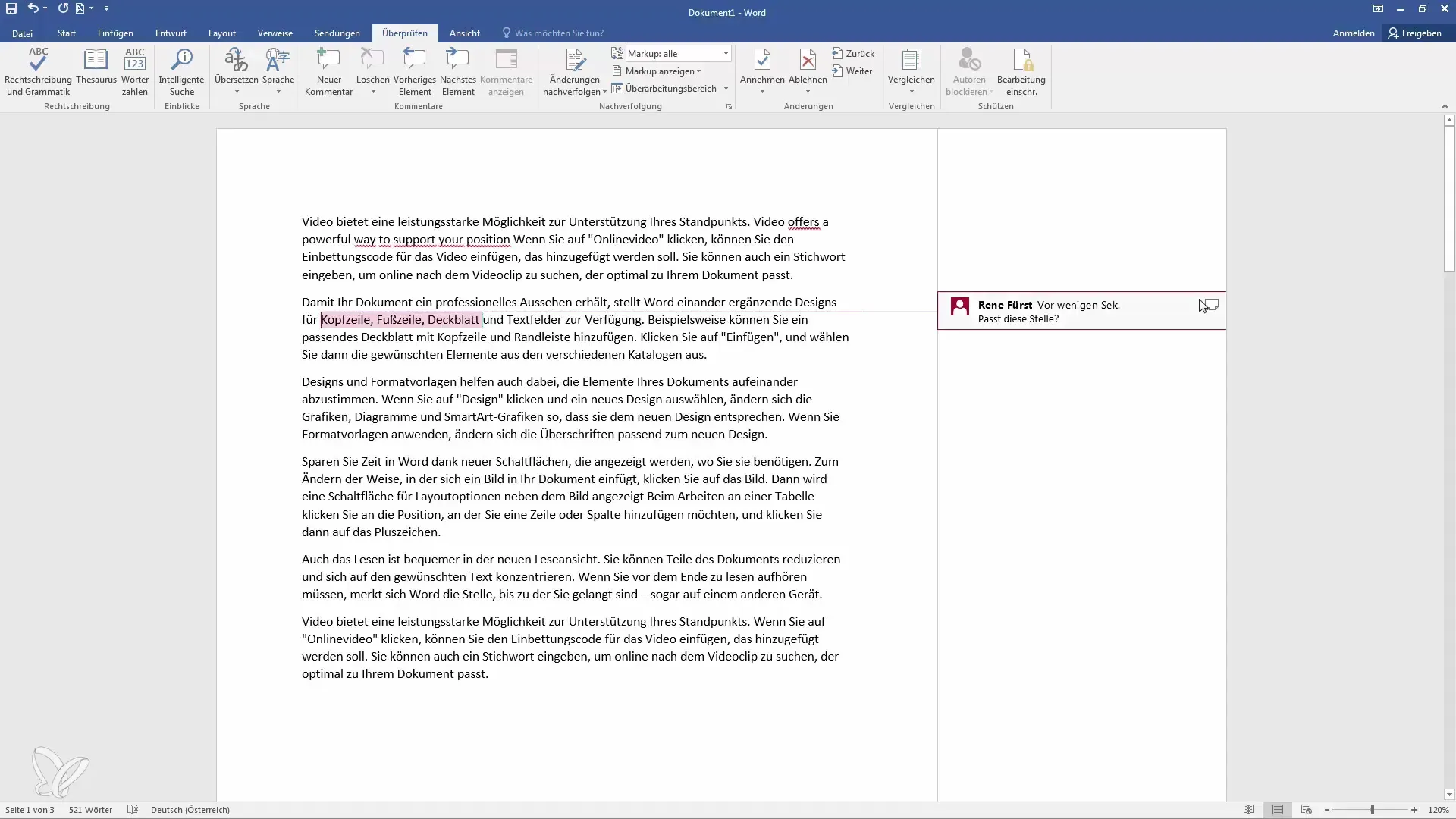
Task: Open Nachverfolgung dialog launcher
Action: (x=729, y=107)
